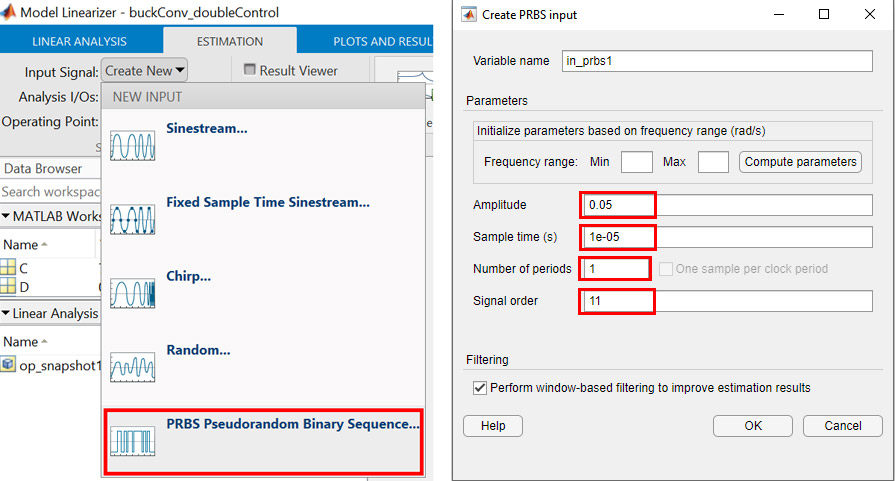Click the op_snapshot1 cube icon

9,365
